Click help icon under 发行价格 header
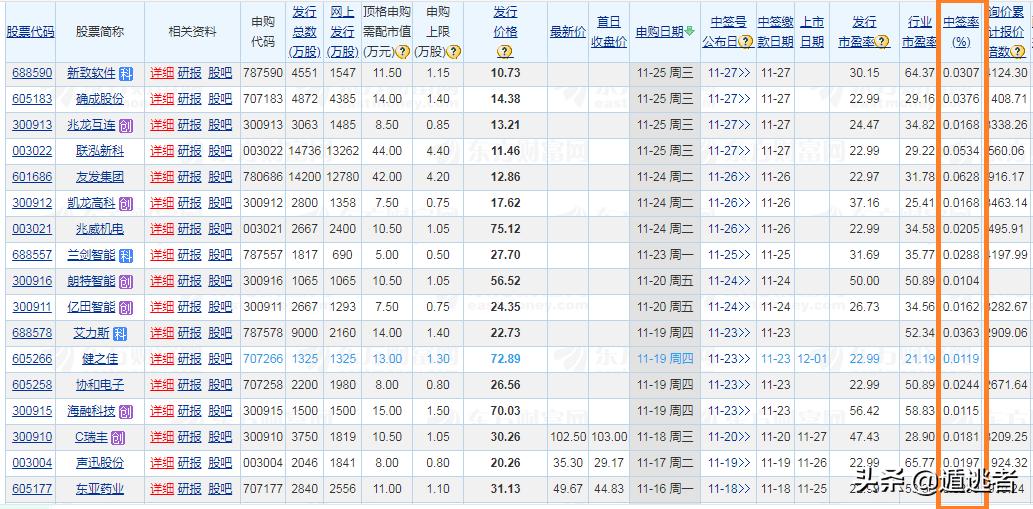Image resolution: width=1033 pixels, height=509 pixels. pos(505,51)
